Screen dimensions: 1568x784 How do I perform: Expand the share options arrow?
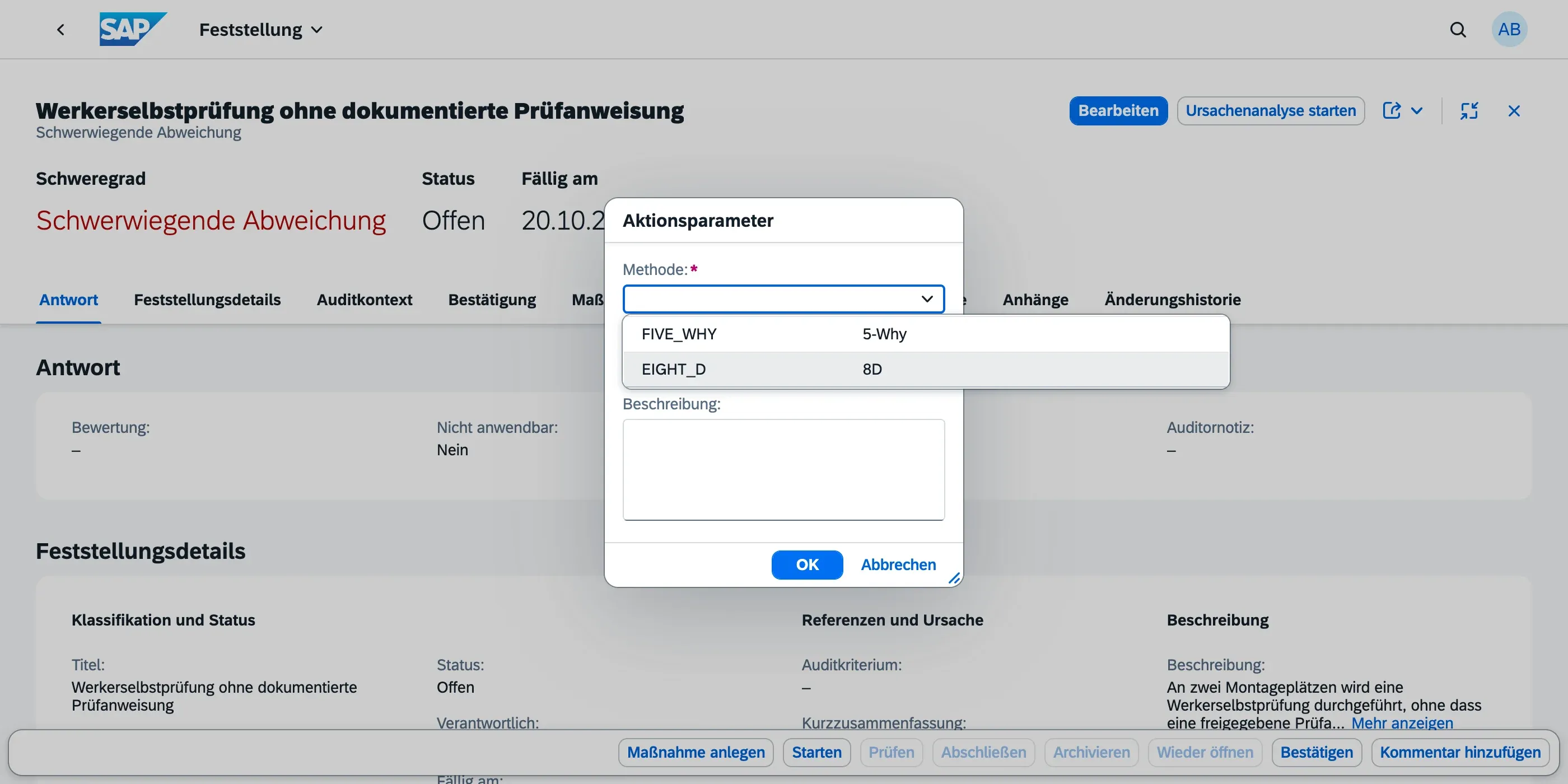point(1417,111)
